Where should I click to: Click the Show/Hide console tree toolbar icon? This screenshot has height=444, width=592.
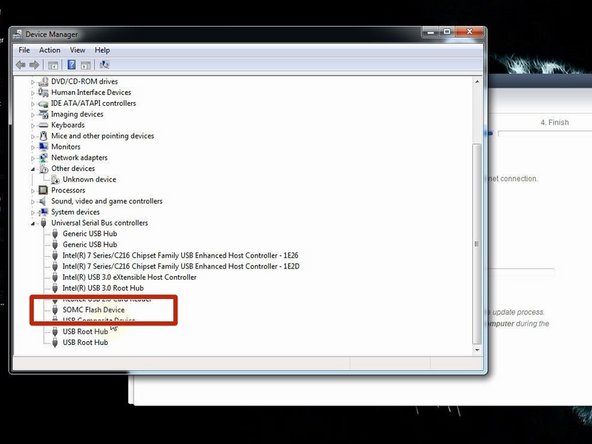tap(53, 65)
